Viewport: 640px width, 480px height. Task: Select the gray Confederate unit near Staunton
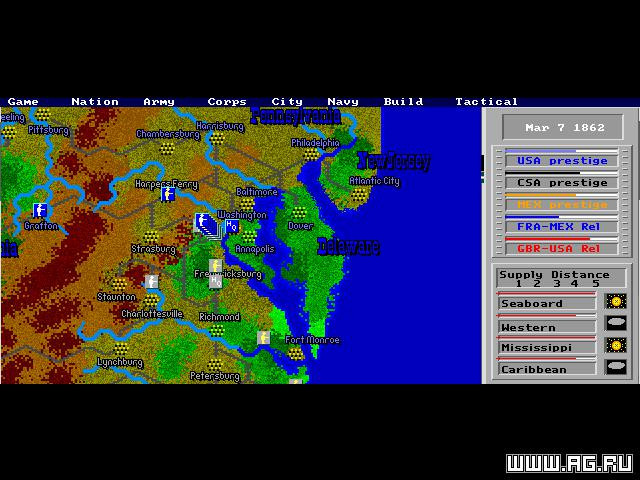point(151,282)
